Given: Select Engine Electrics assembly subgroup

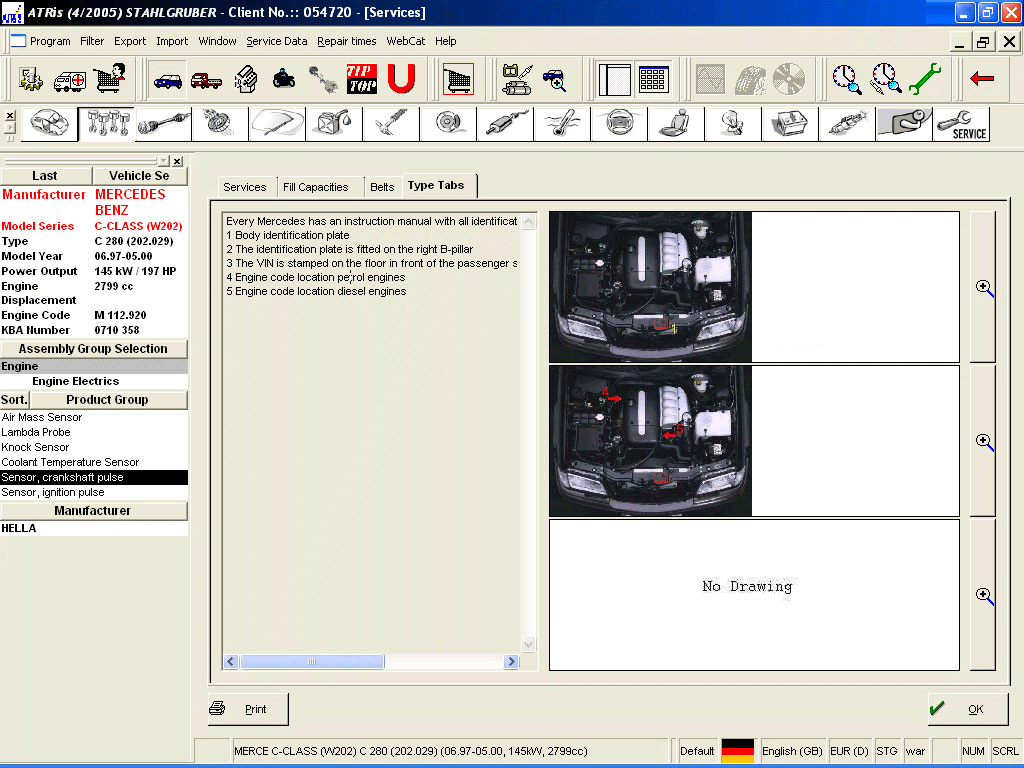Looking at the screenshot, I should [x=94, y=381].
